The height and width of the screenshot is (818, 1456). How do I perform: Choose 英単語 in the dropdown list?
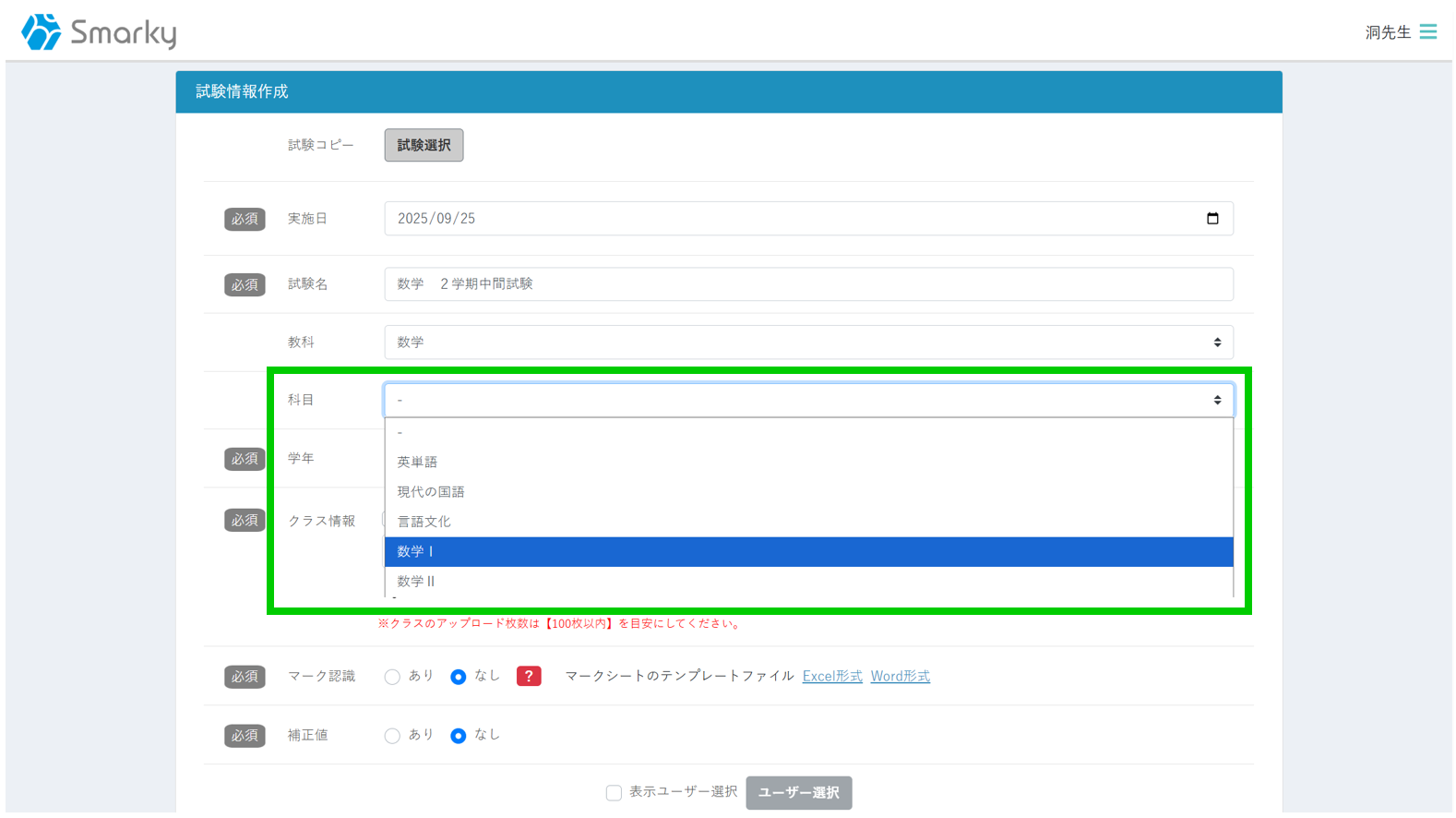click(807, 463)
